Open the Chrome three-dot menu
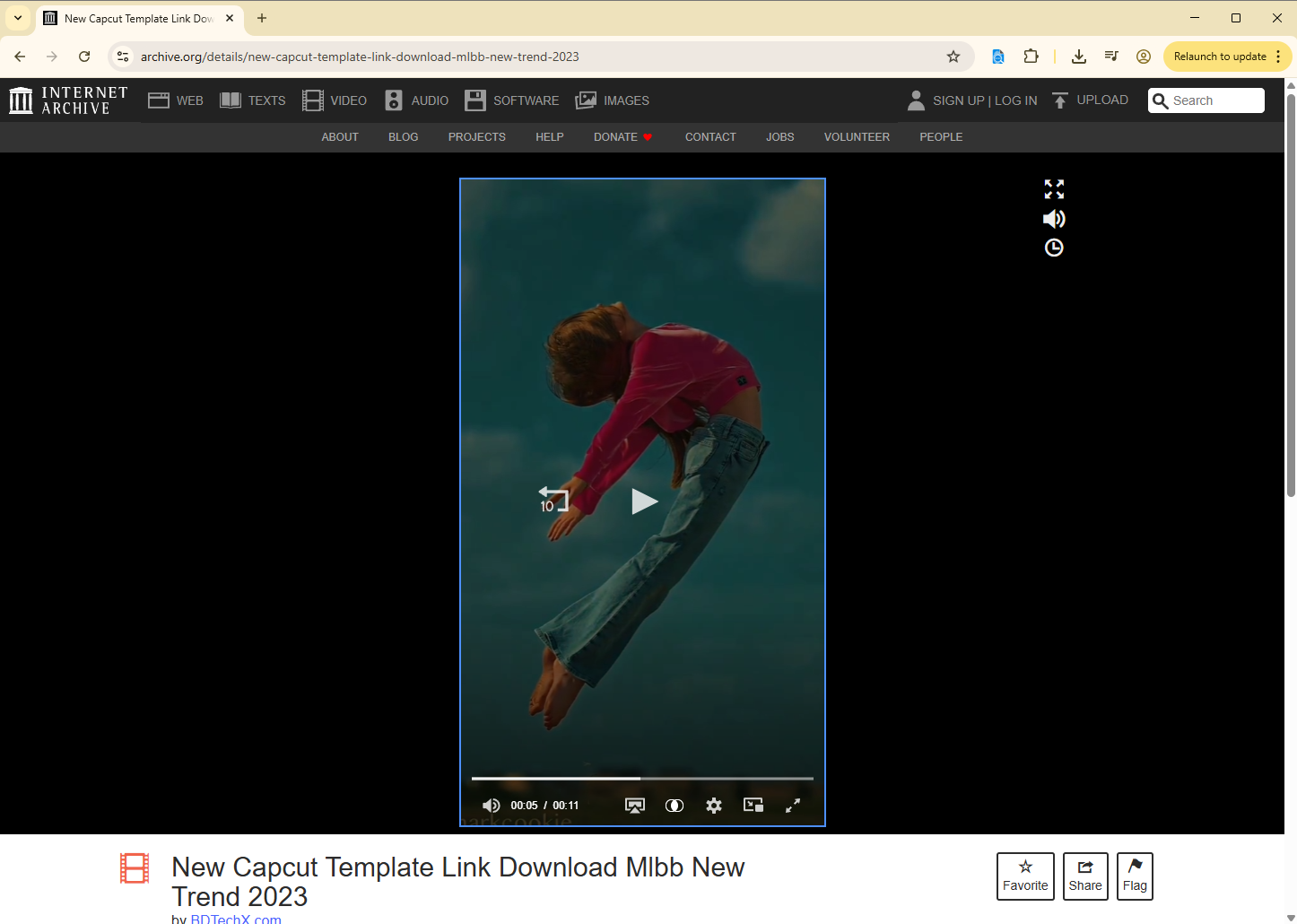 tap(1278, 57)
